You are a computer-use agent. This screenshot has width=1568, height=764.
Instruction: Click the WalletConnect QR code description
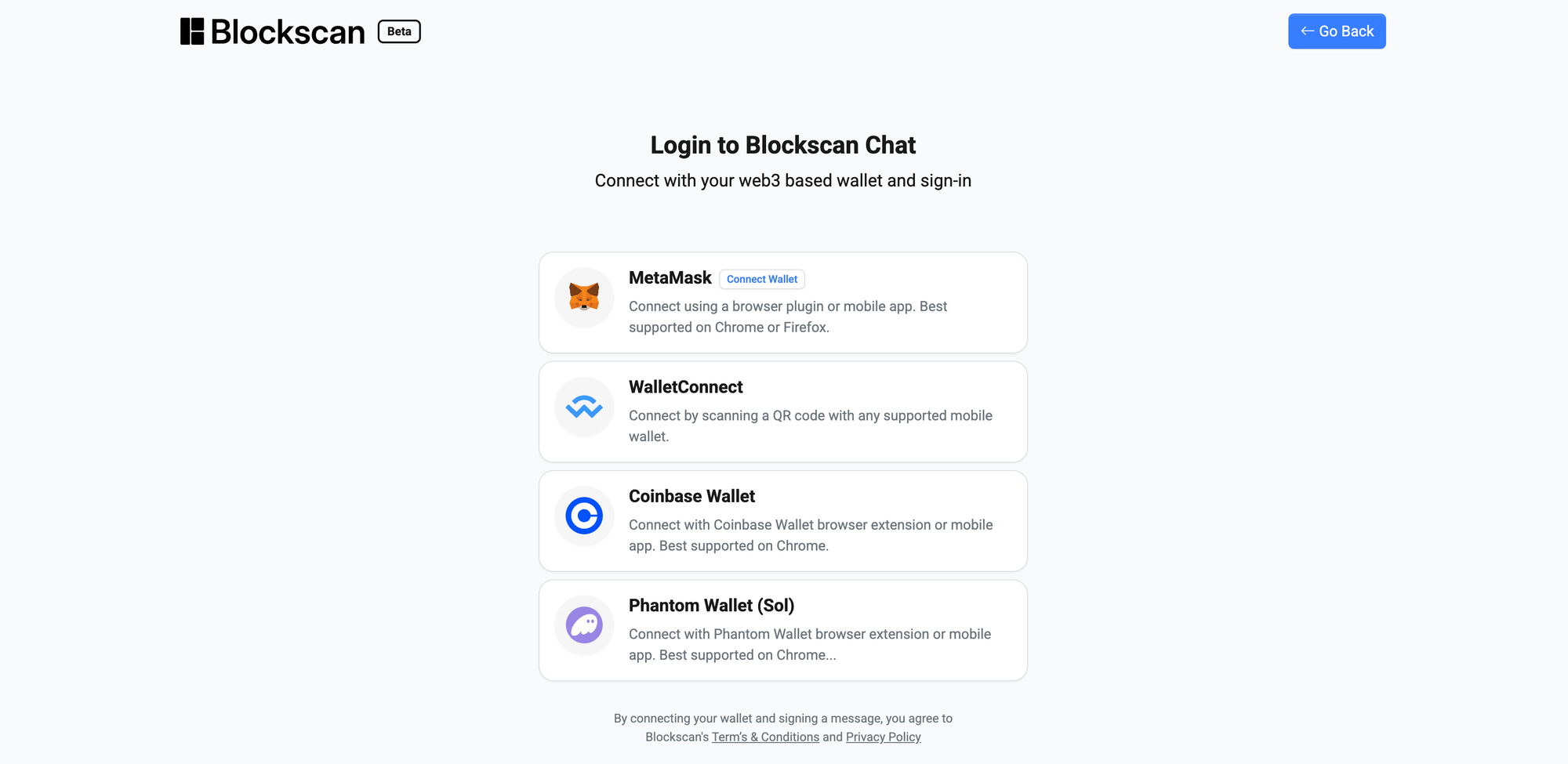click(810, 425)
